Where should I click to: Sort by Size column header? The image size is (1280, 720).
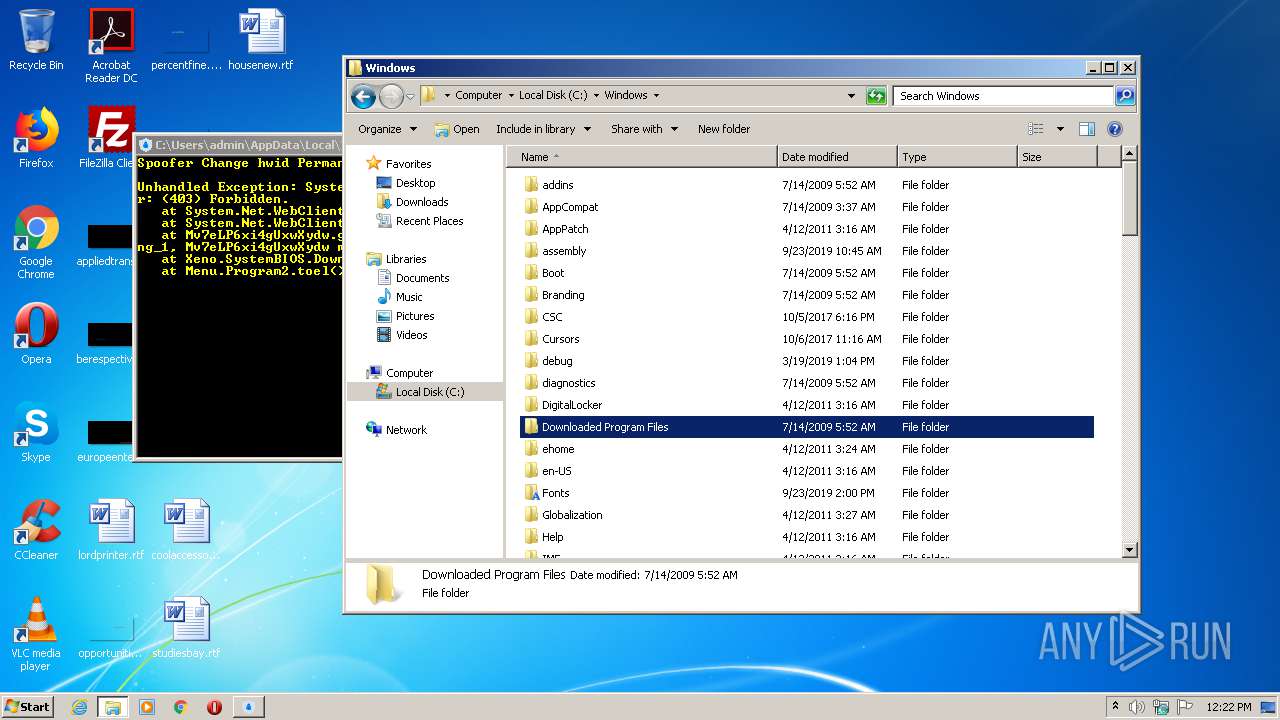tap(1057, 157)
